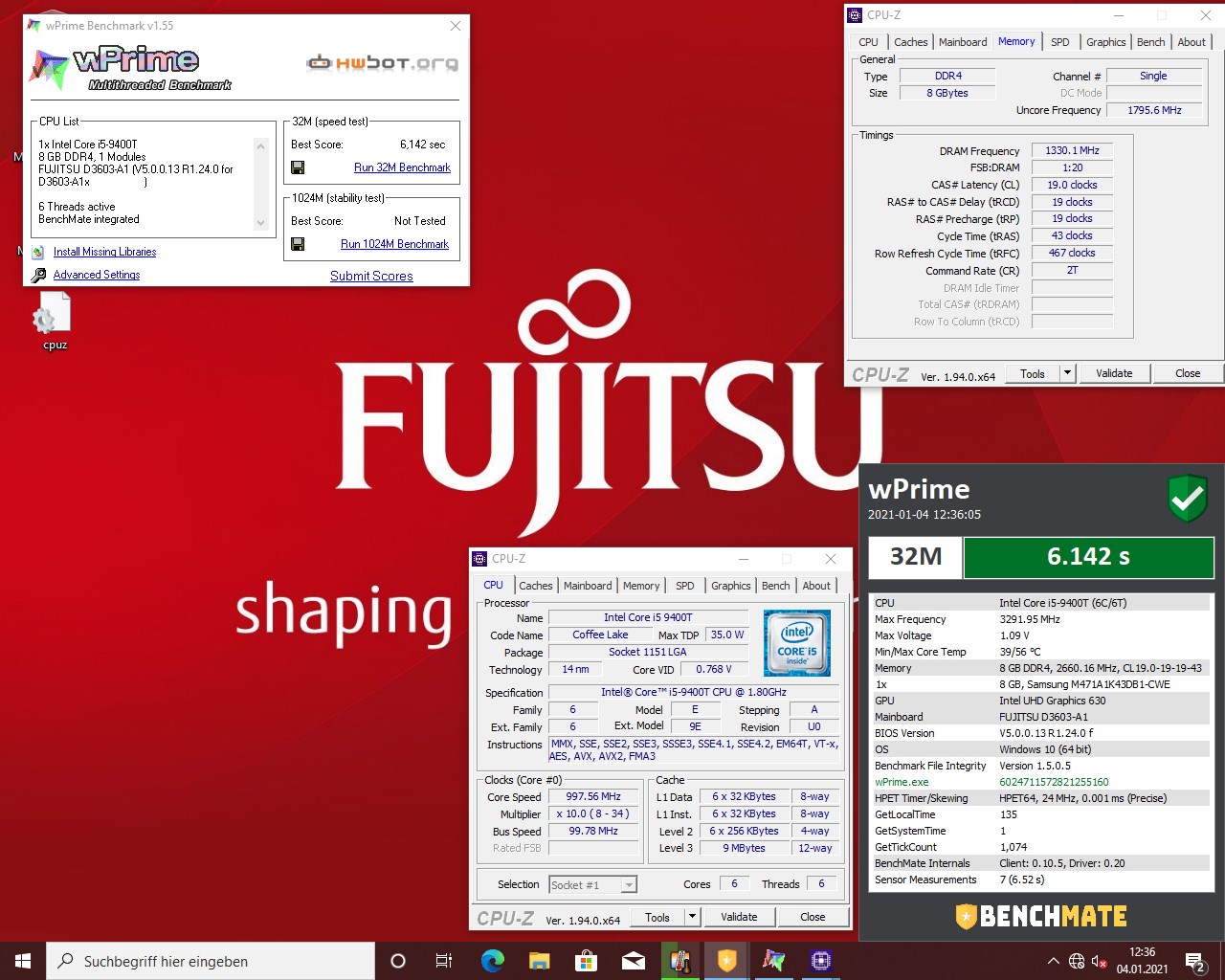Open File Explorer from the taskbar
1225x980 pixels.
[x=539, y=961]
